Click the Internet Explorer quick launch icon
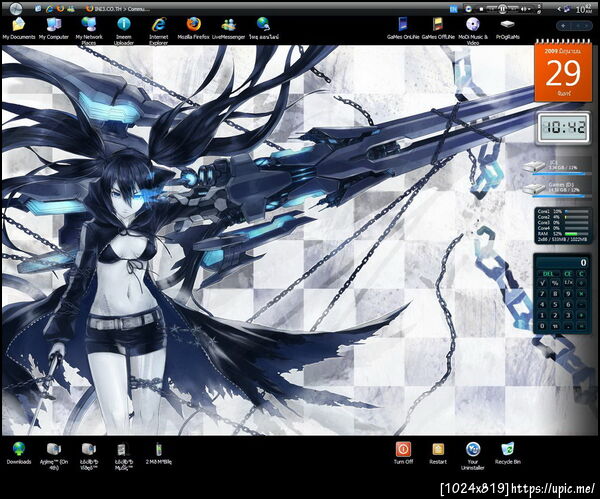Screen dimensions: 600x499 [49, 8]
